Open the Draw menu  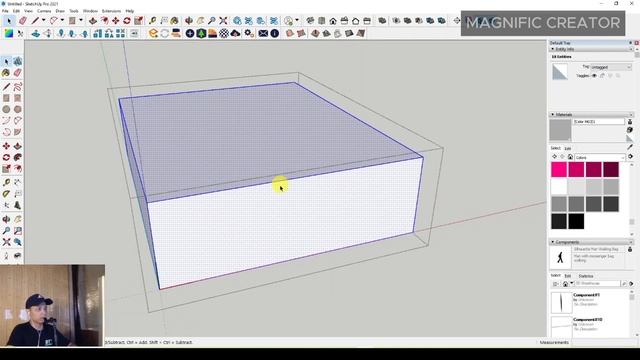click(60, 11)
